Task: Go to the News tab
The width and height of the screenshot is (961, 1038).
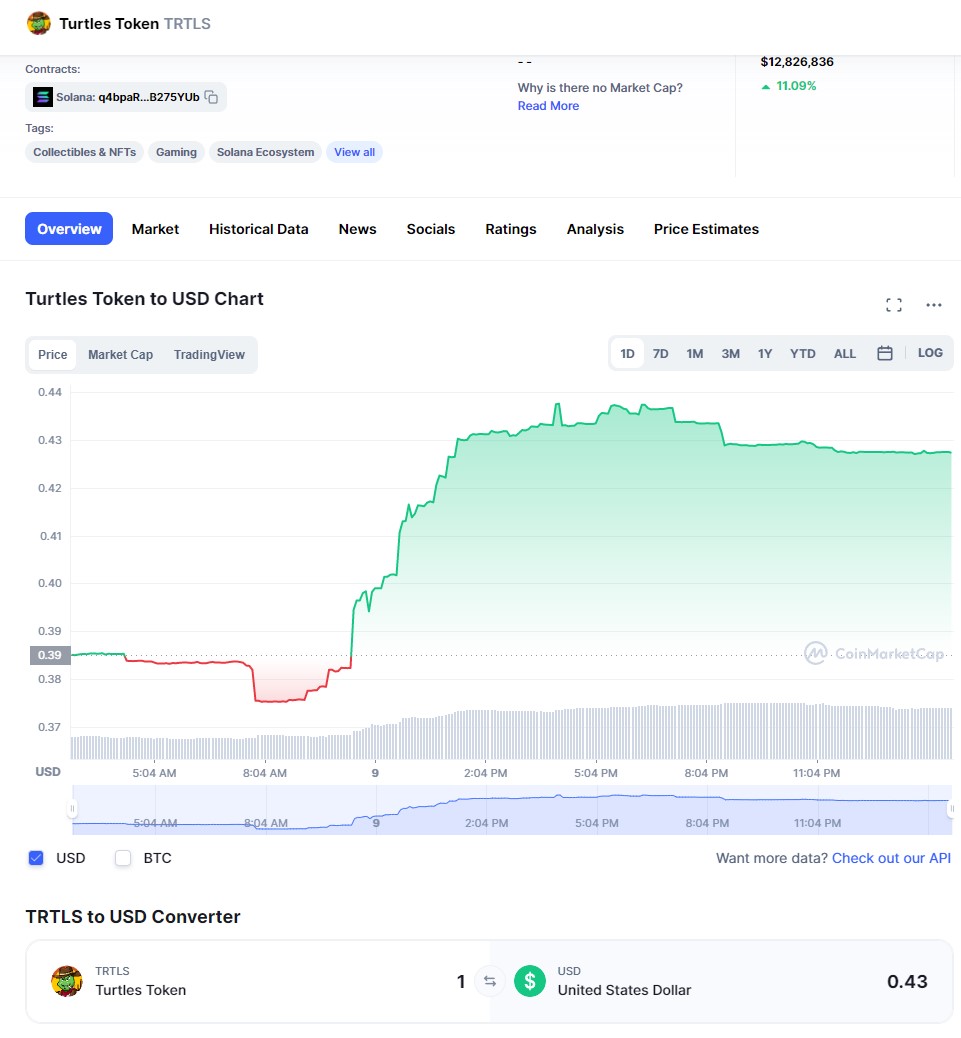Action: [357, 229]
